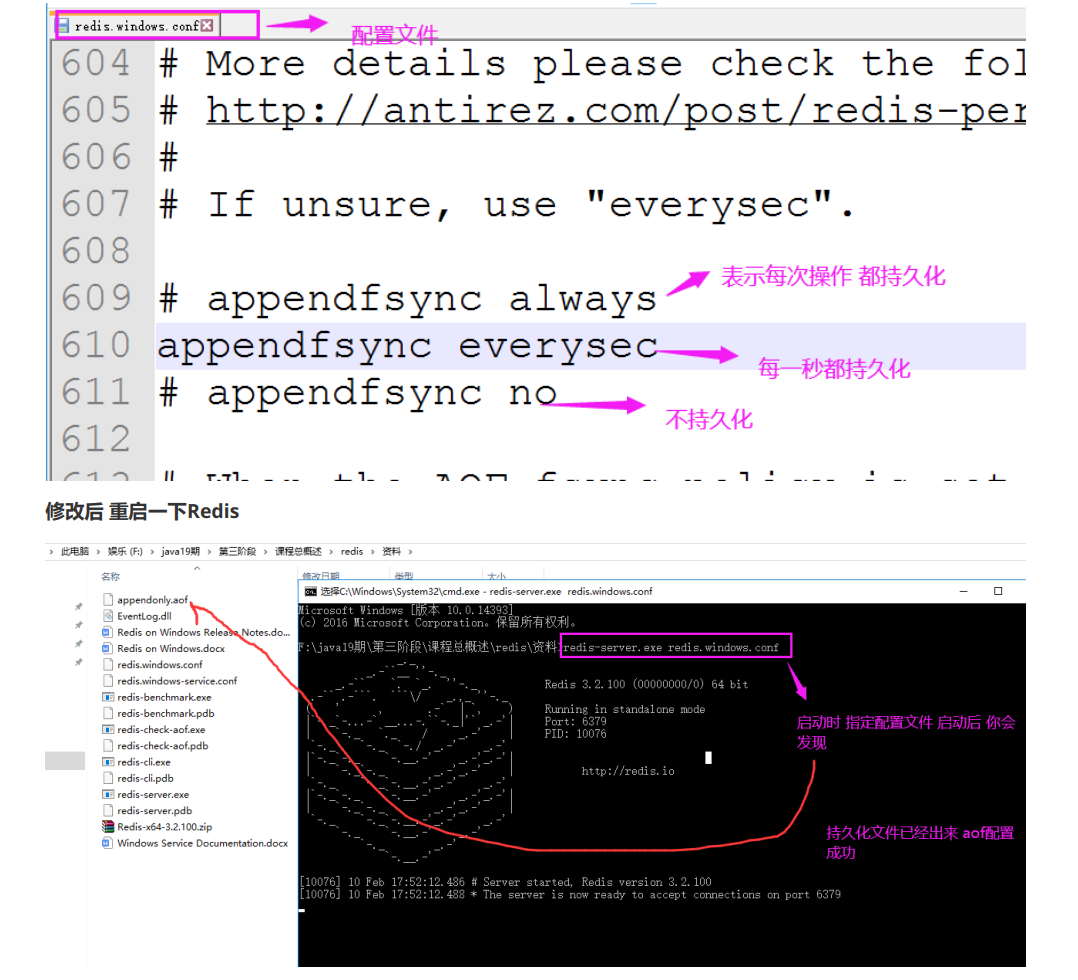The width and height of the screenshot is (1078, 980).
Task: Click the save-state icon on redis.windows.conf tab
Action: (63, 25)
